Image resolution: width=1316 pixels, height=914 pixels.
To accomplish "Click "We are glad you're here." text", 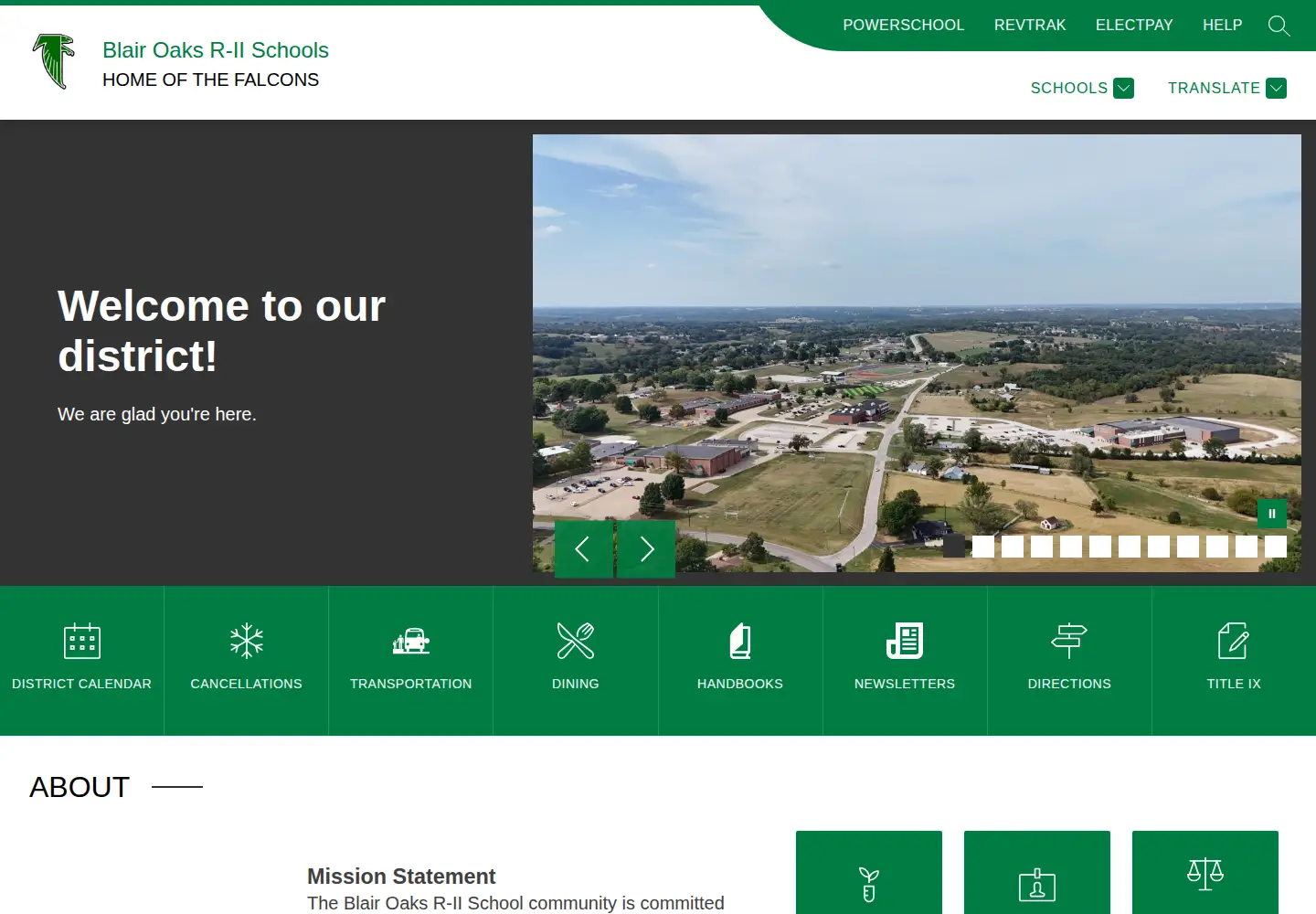I will point(157,414).
